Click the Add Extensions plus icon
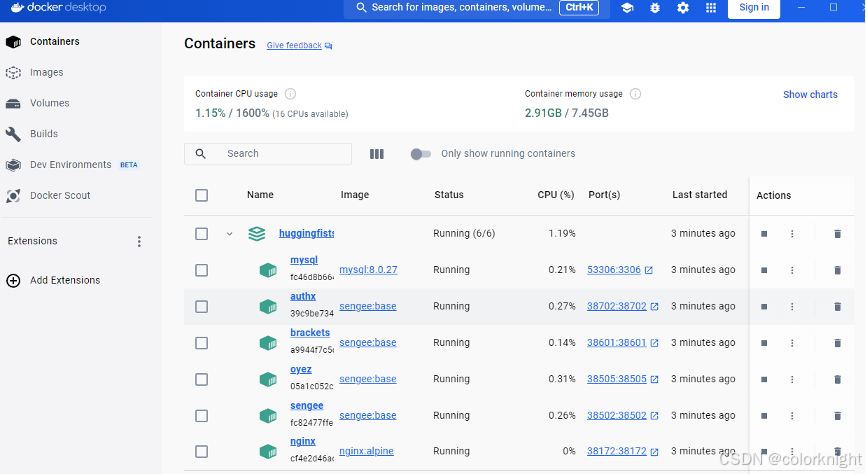This screenshot has width=866, height=474. pos(13,281)
